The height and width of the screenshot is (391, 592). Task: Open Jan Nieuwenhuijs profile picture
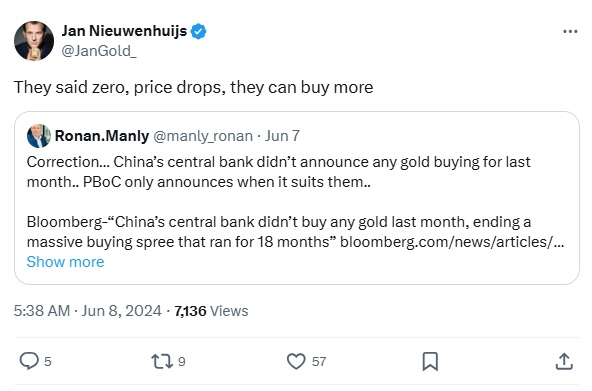[x=34, y=41]
